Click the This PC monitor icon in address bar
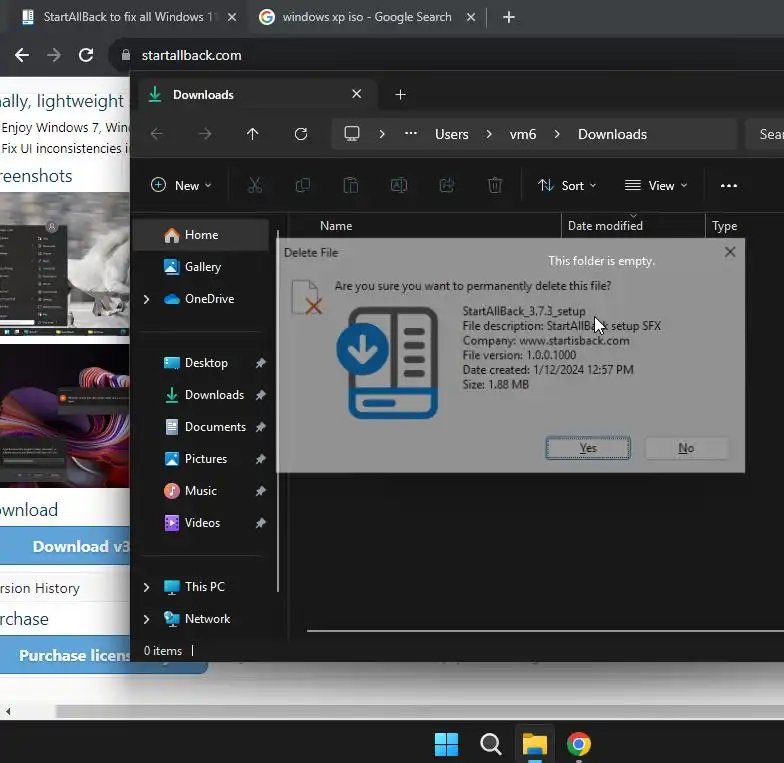784x763 pixels. pyautogui.click(x=352, y=134)
